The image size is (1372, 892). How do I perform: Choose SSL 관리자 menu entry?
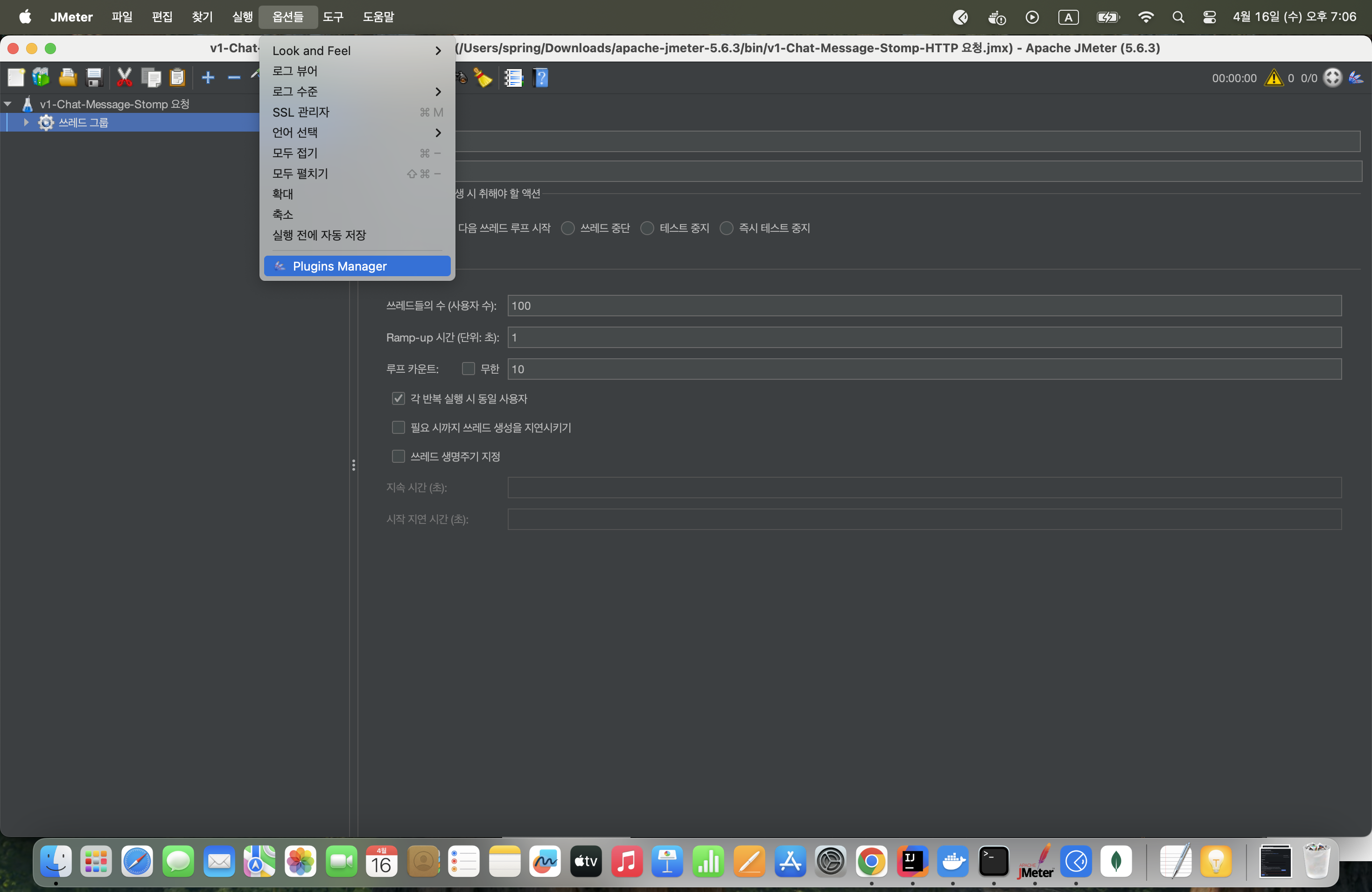(x=357, y=112)
